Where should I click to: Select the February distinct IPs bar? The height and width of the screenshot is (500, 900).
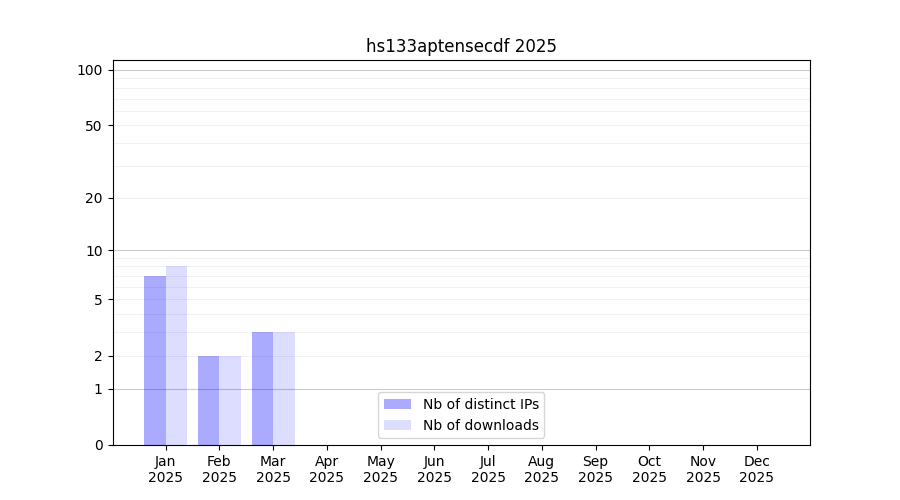point(208,400)
